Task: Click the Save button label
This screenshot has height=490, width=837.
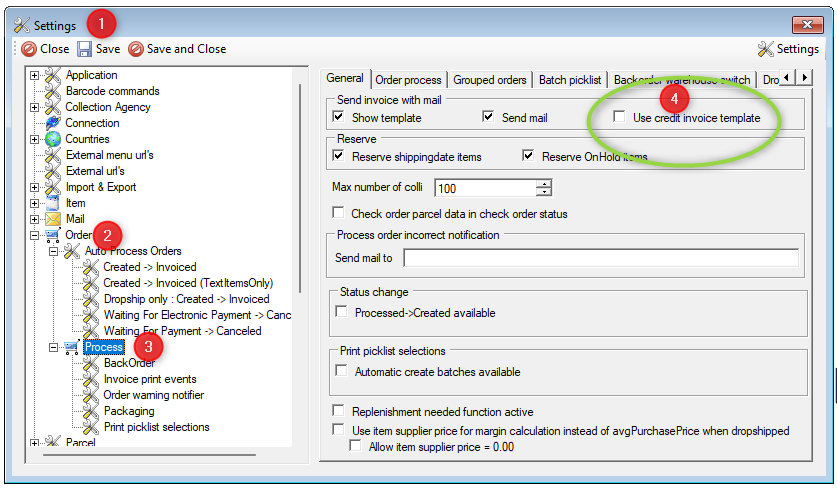Action: pos(108,49)
